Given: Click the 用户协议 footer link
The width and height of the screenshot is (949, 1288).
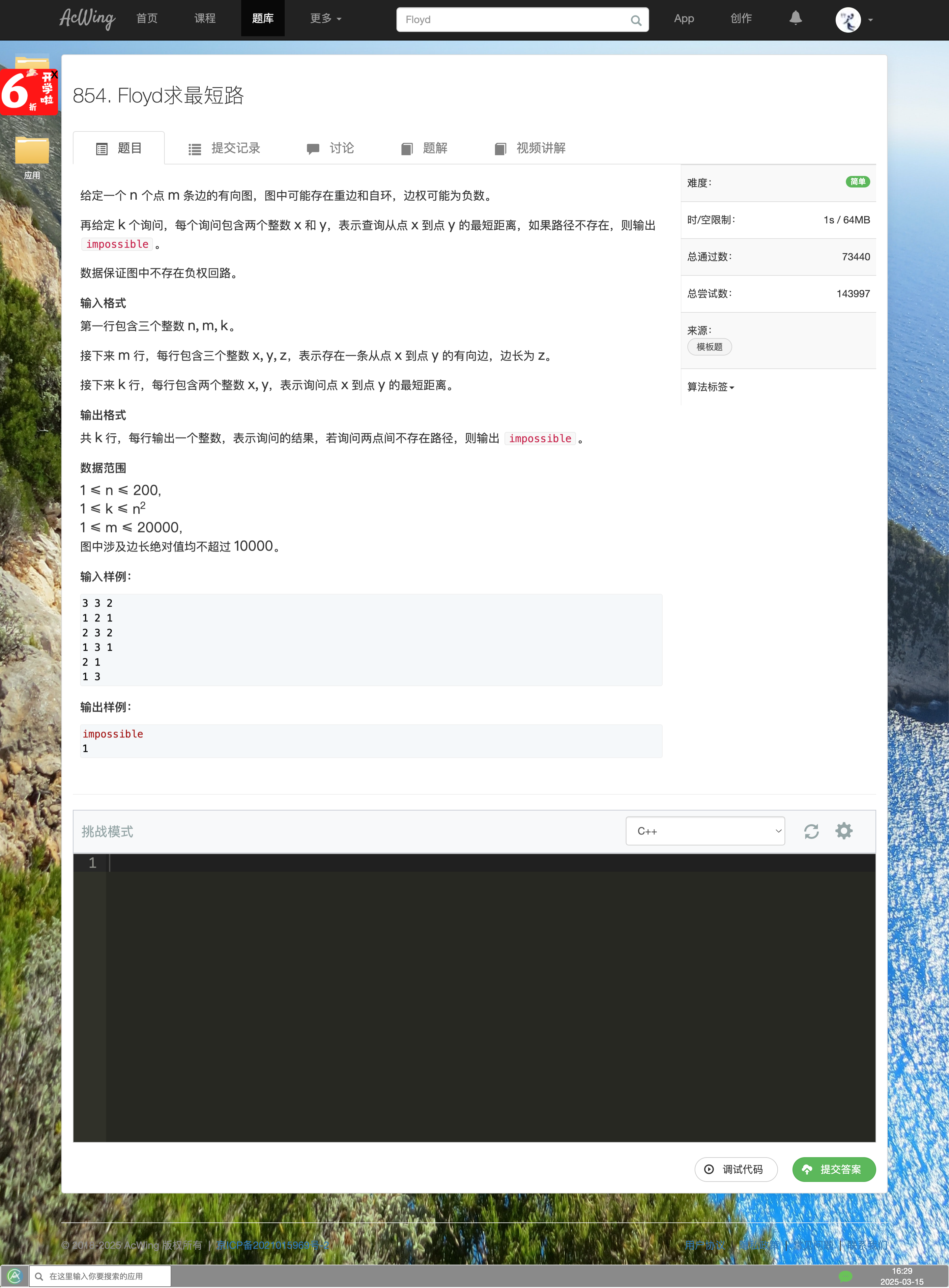Looking at the screenshot, I should click(x=704, y=1245).
